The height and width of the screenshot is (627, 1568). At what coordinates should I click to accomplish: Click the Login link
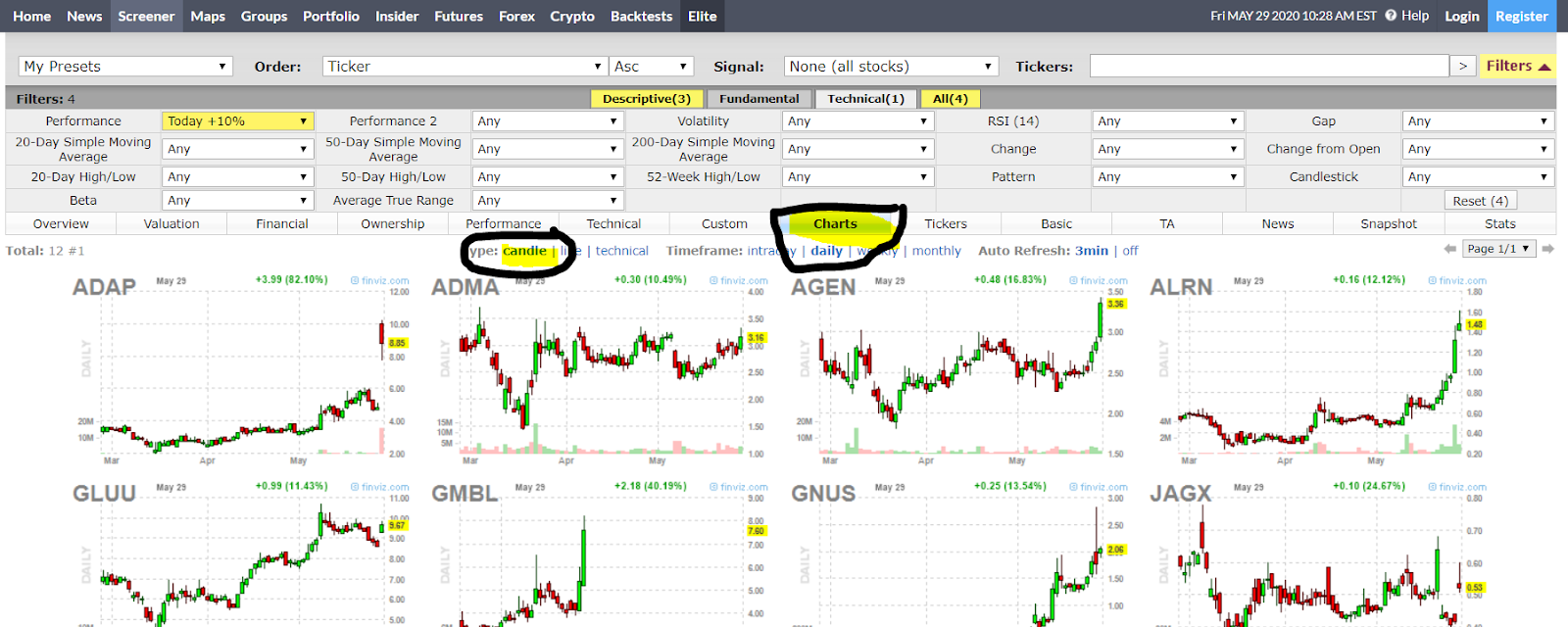point(1462,16)
